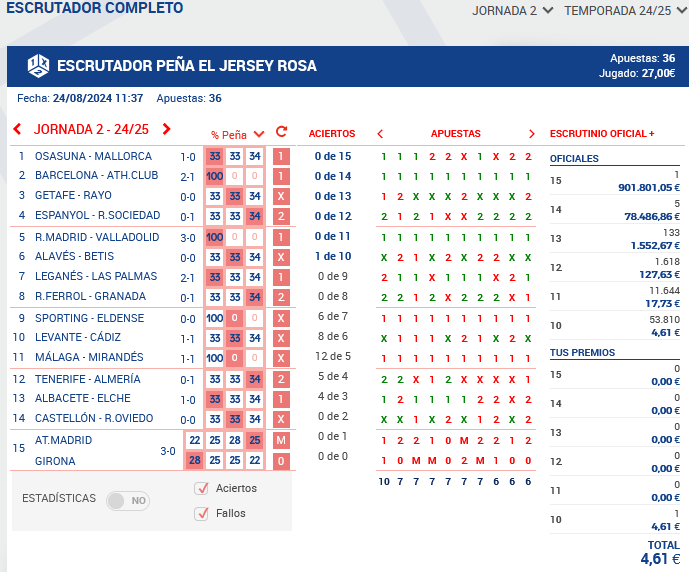
Task: Select result 1 for R.Madrid - Valladolid
Action: tap(281, 237)
